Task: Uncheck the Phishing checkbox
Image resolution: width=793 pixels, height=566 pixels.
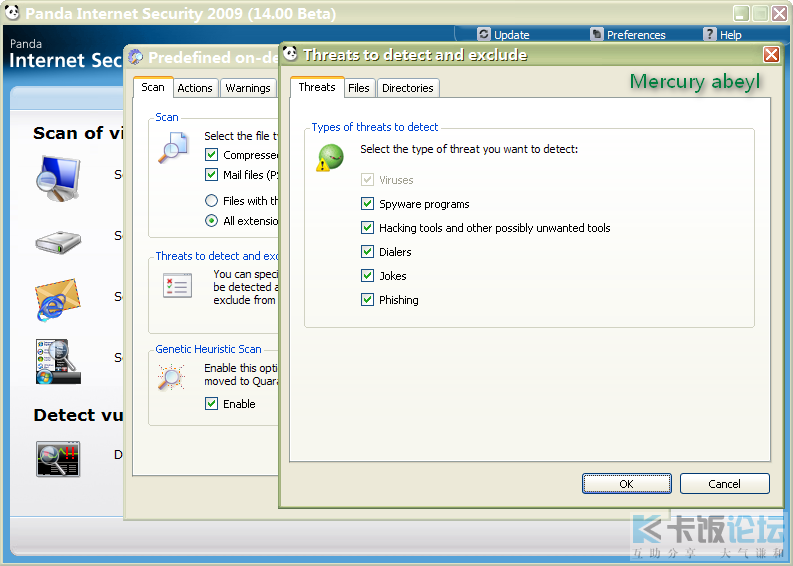Action: pyautogui.click(x=368, y=300)
